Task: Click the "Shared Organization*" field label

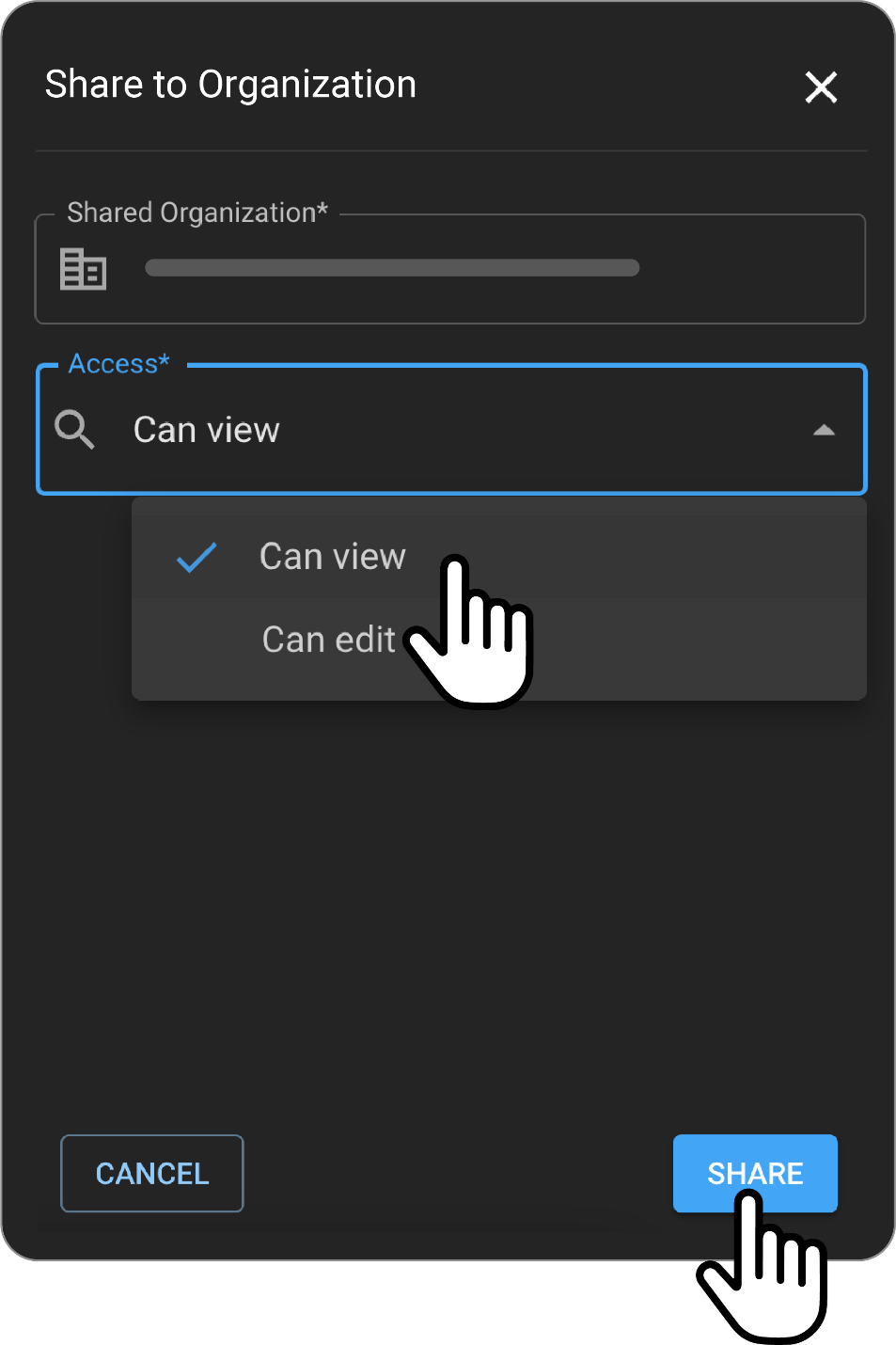Action: (197, 213)
